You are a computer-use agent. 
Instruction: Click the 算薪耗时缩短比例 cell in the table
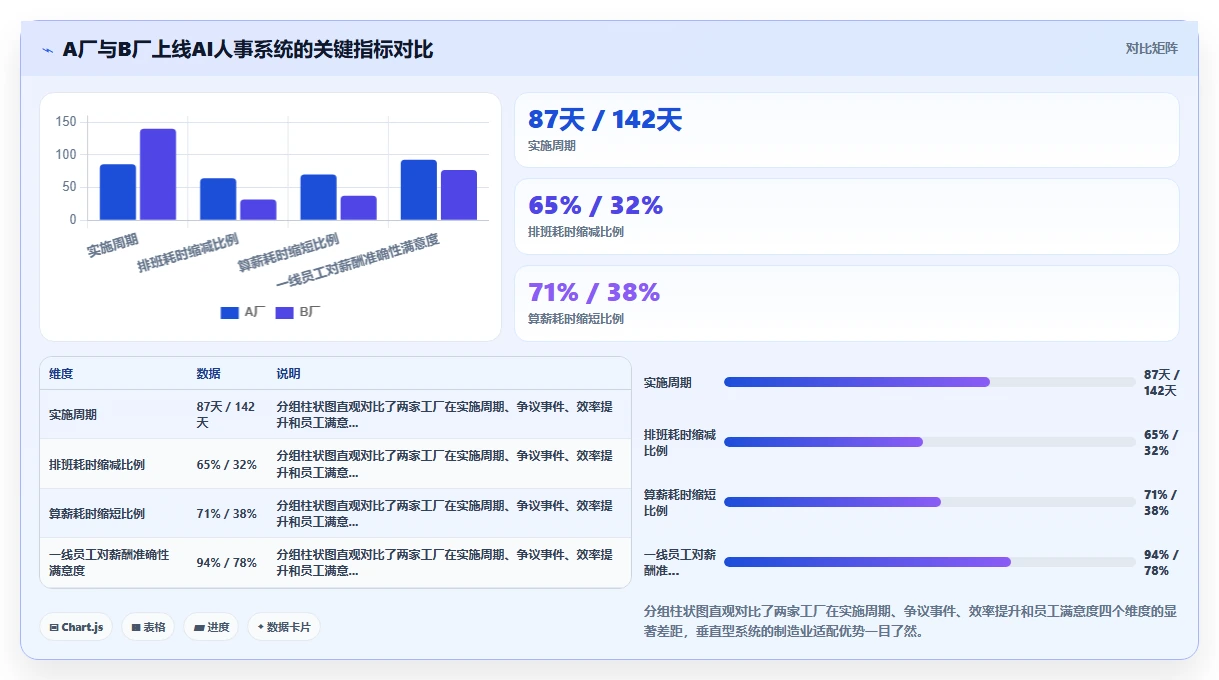point(114,513)
